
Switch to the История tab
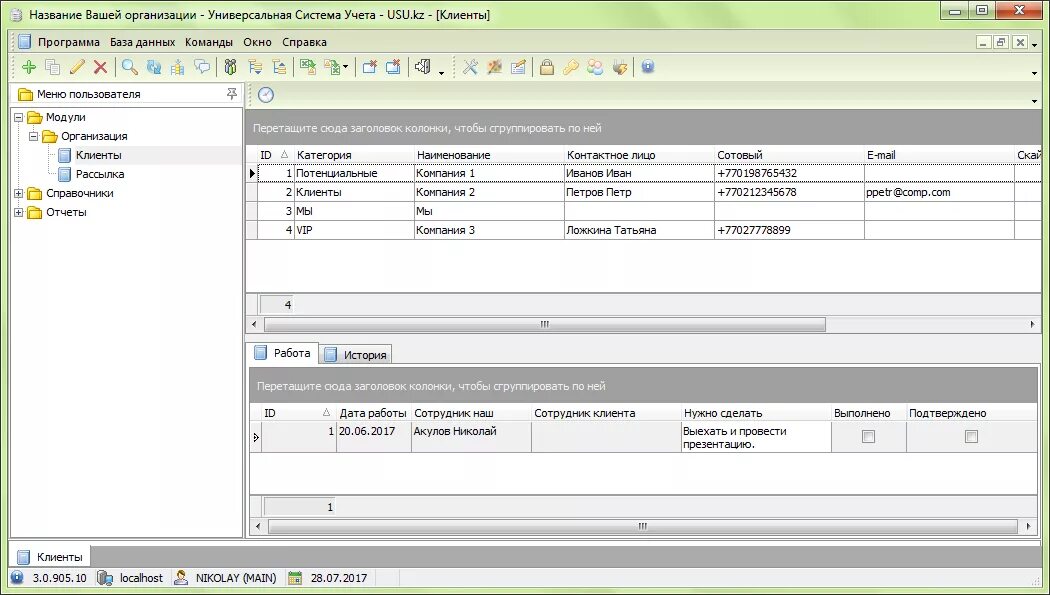pyautogui.click(x=356, y=355)
